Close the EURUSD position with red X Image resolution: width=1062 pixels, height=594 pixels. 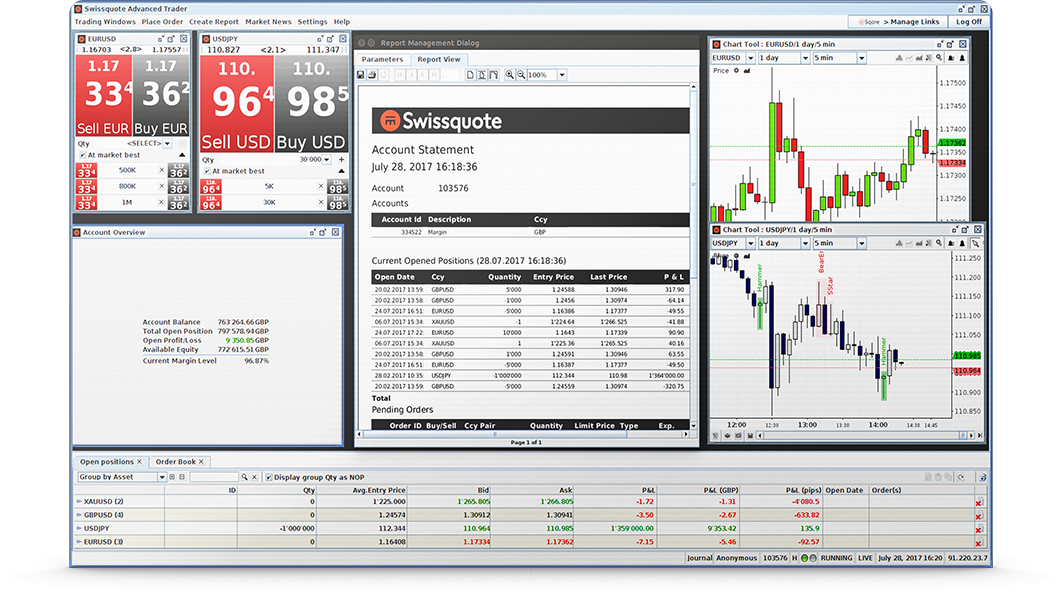pos(979,543)
